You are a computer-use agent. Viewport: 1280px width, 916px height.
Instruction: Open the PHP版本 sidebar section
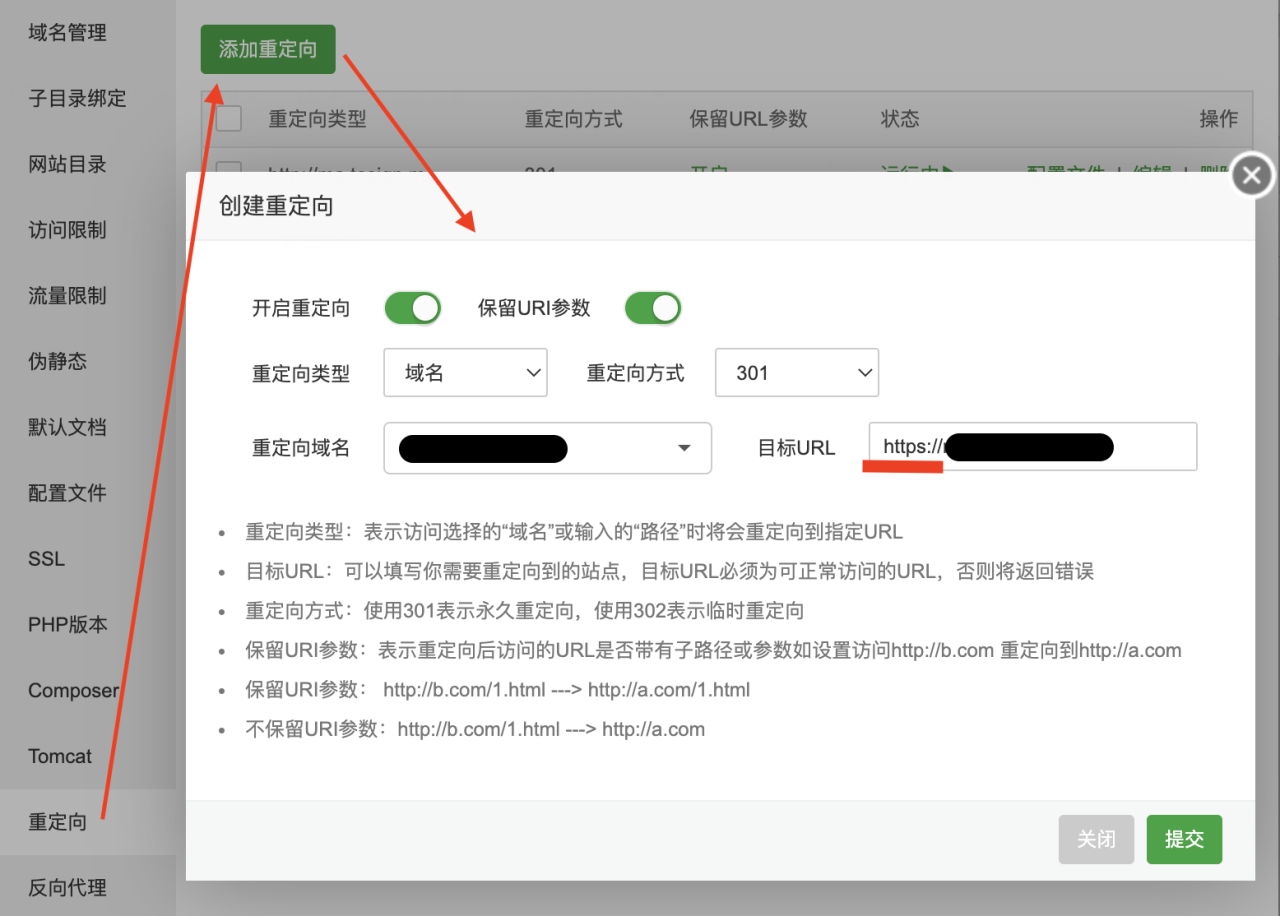pyautogui.click(x=67, y=624)
